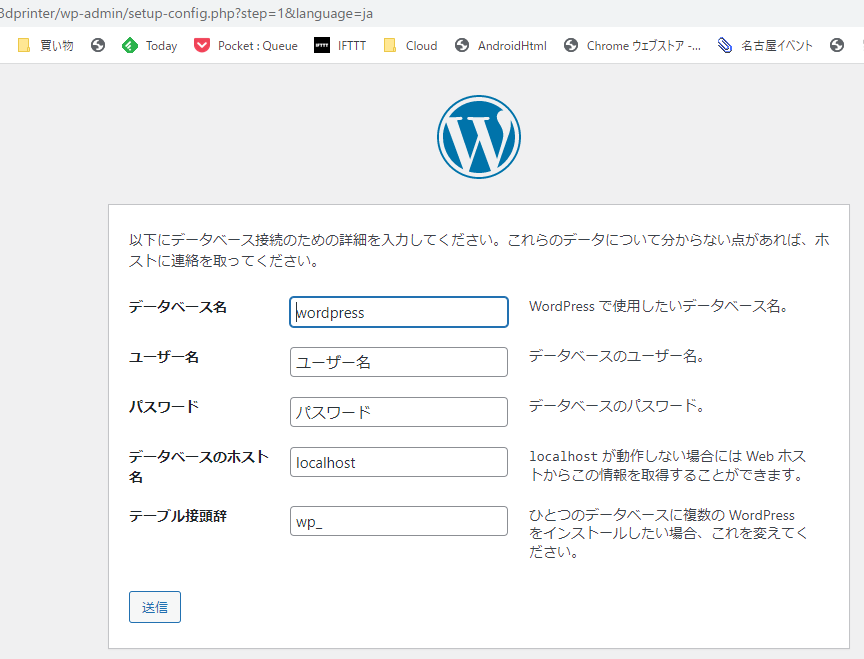Image resolution: width=864 pixels, height=659 pixels.
Task: Open the globe bookmark after 名古屋イベント
Action: (x=837, y=45)
